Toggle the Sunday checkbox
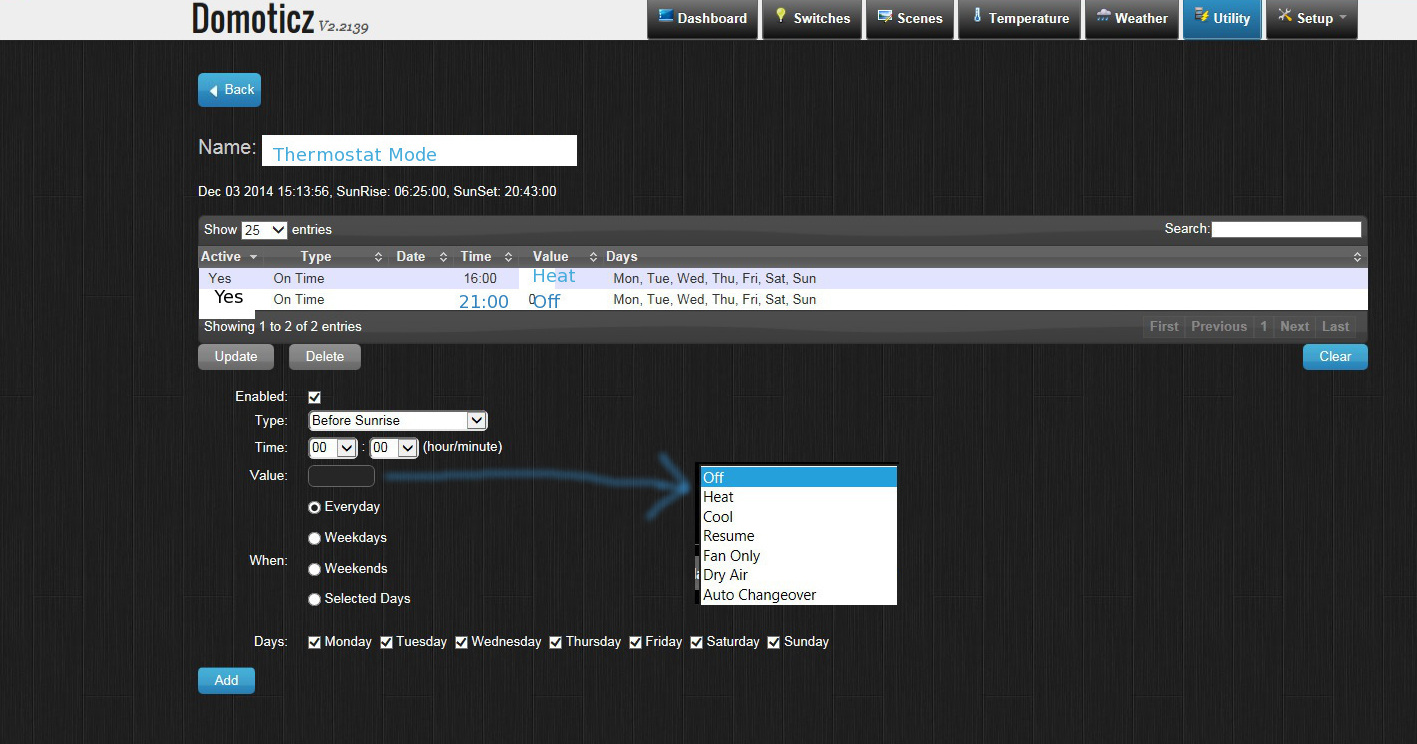The width and height of the screenshot is (1417, 744). (x=774, y=642)
